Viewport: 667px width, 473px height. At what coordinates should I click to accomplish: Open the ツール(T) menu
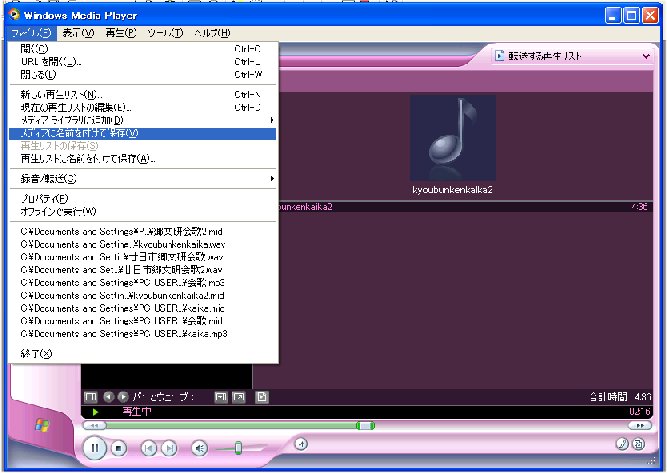pos(165,33)
